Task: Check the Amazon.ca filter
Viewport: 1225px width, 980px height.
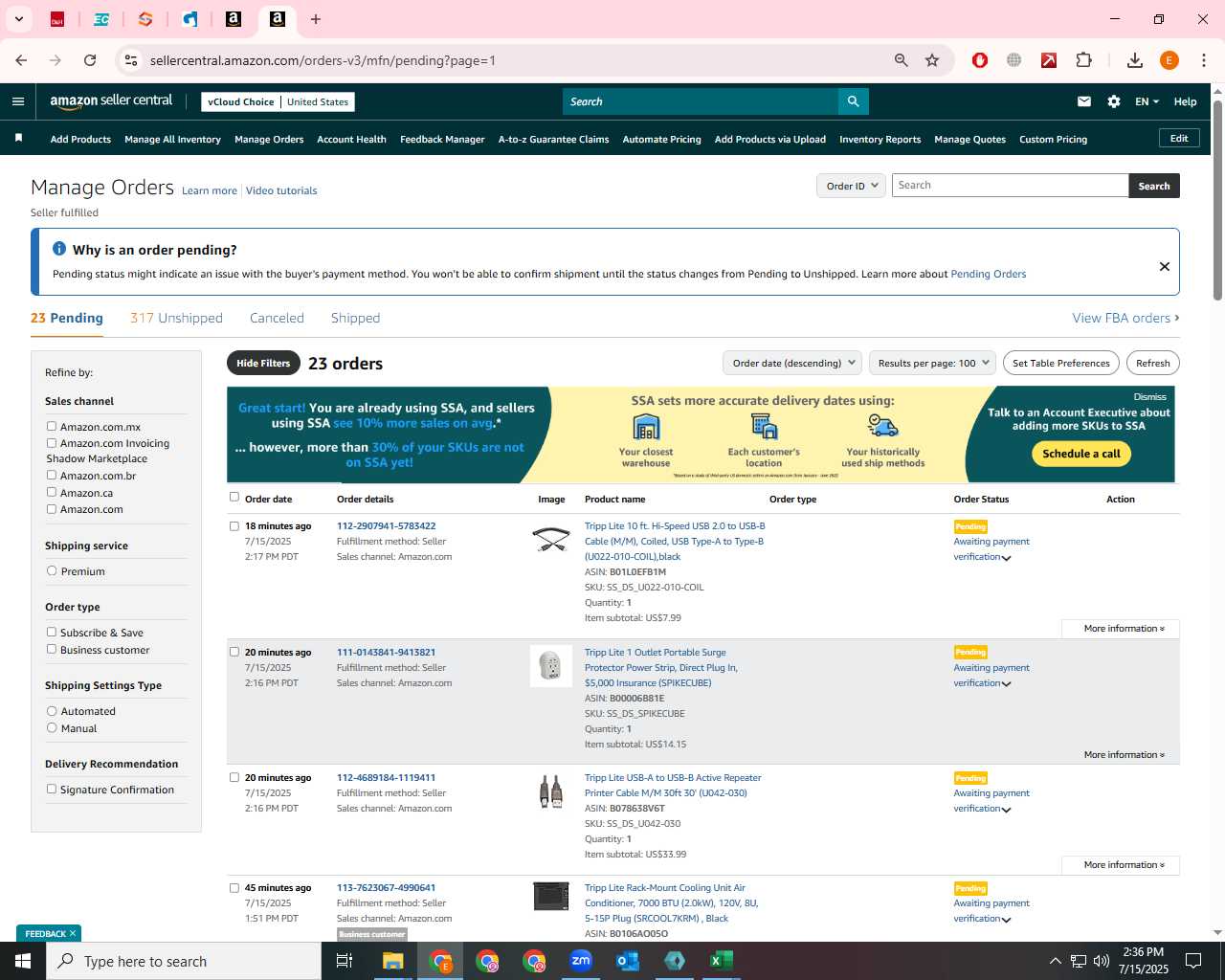Action: (x=52, y=492)
